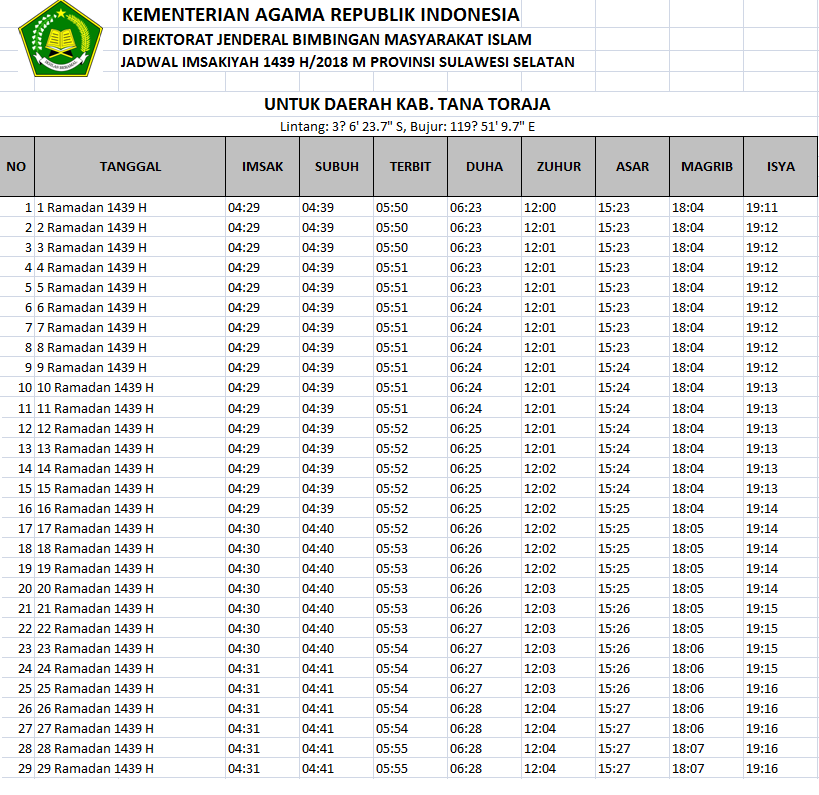Viewport: 819px width, 795px height.
Task: Select the ASAR column header
Action: pyautogui.click(x=633, y=167)
